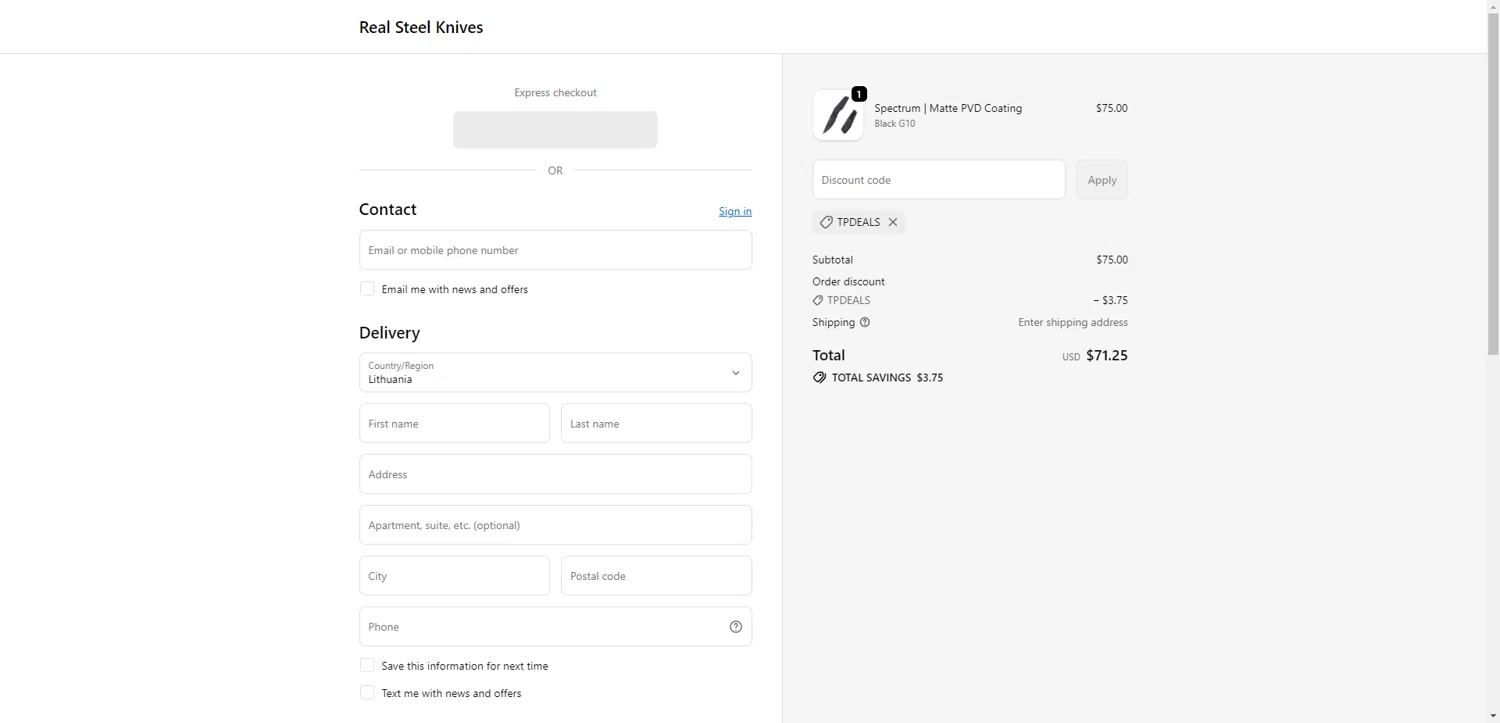This screenshot has width=1500, height=723.
Task: Remove the TPDEALS discount code tag
Action: [x=893, y=222]
